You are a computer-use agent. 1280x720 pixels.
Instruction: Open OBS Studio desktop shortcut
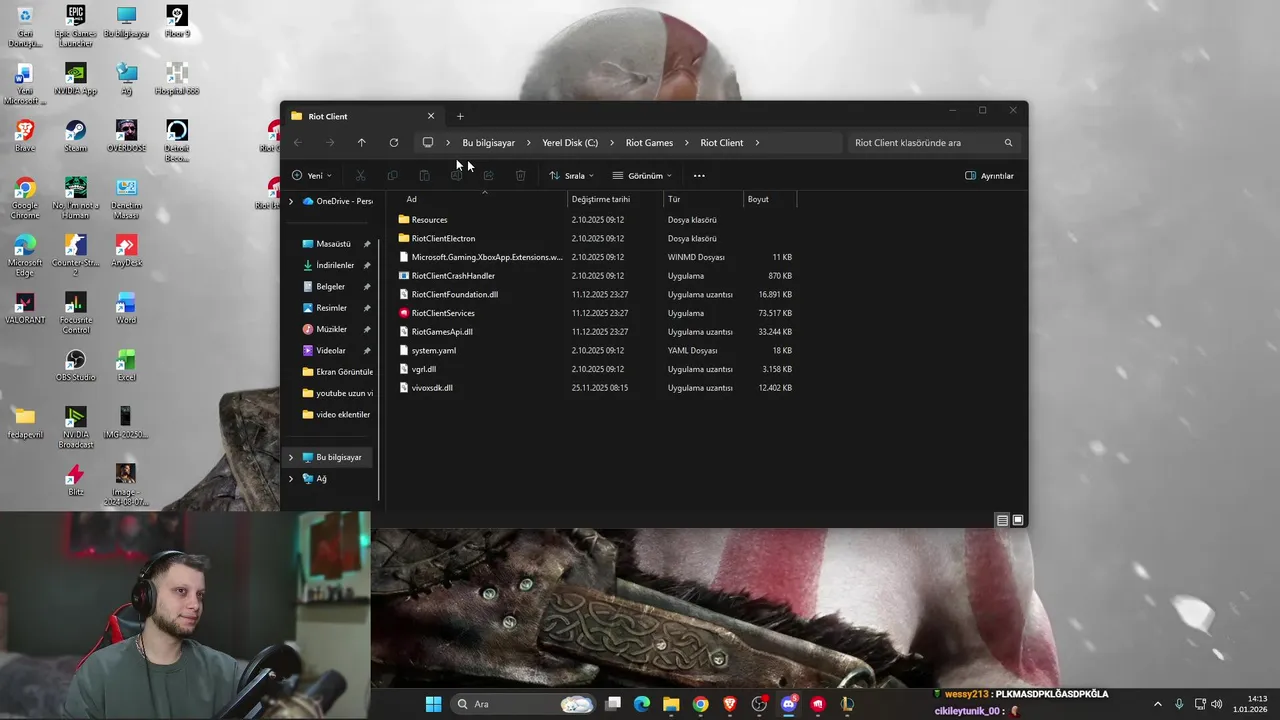coord(75,365)
